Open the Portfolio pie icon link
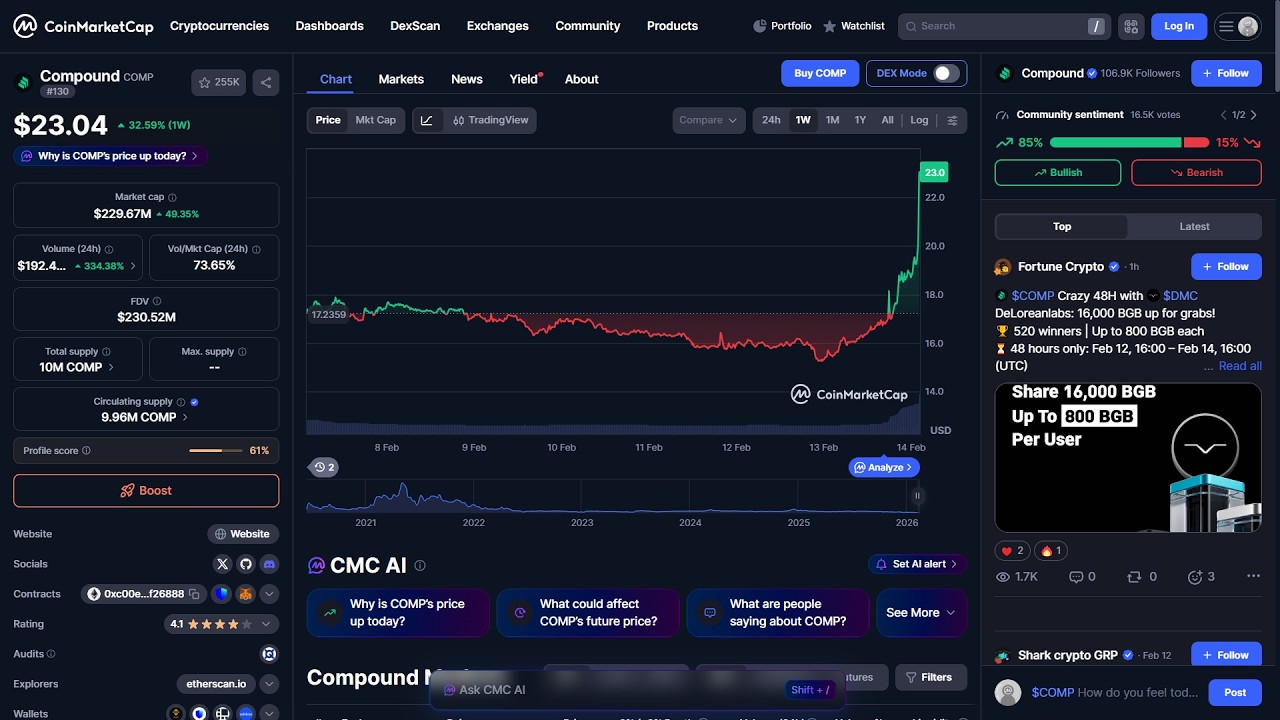This screenshot has height=720, width=1280. (782, 26)
